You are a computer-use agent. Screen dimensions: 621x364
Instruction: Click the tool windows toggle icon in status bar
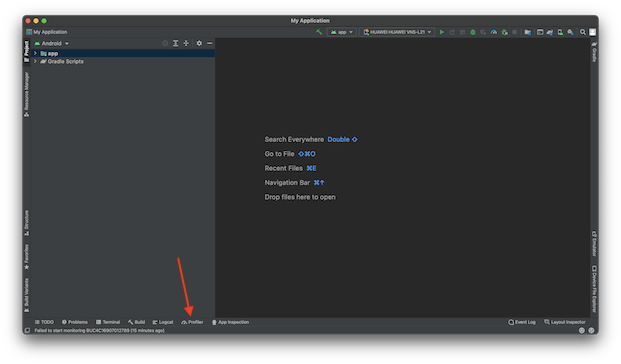(27, 330)
